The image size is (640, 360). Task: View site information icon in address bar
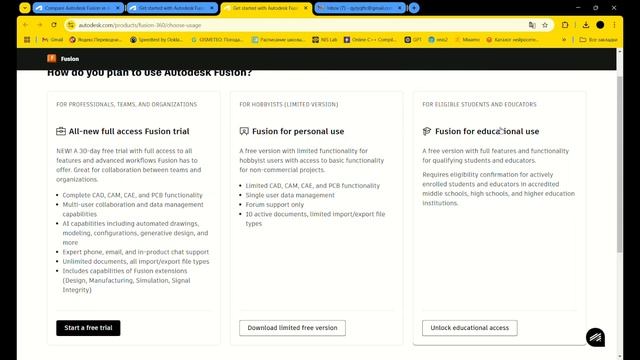point(71,25)
